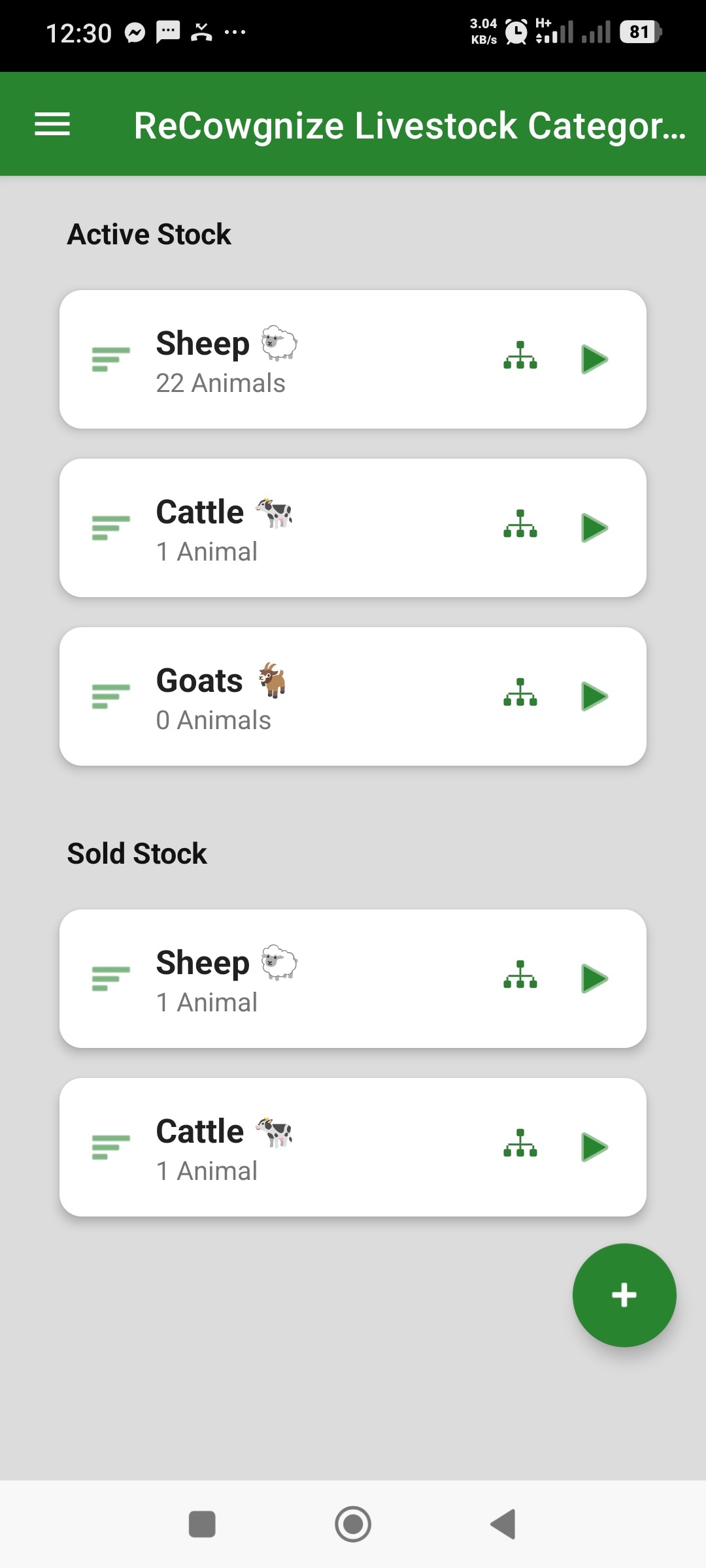Tap hierarchy icon for Active Cattle
The width and height of the screenshot is (706, 1568).
520,525
